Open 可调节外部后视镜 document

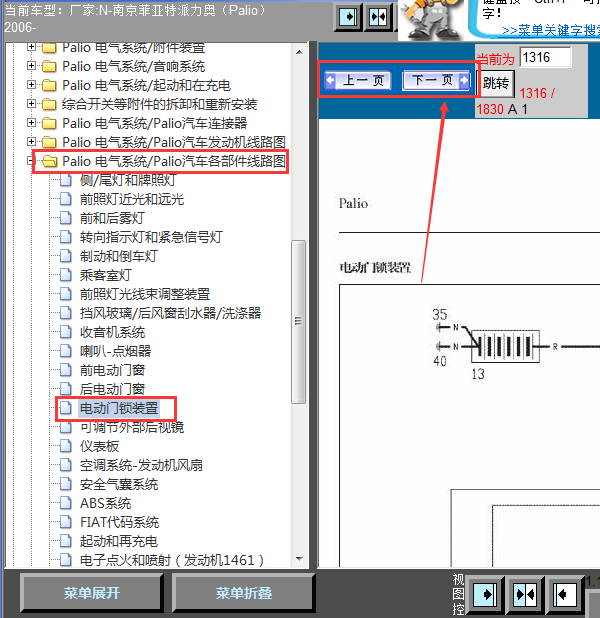132,427
